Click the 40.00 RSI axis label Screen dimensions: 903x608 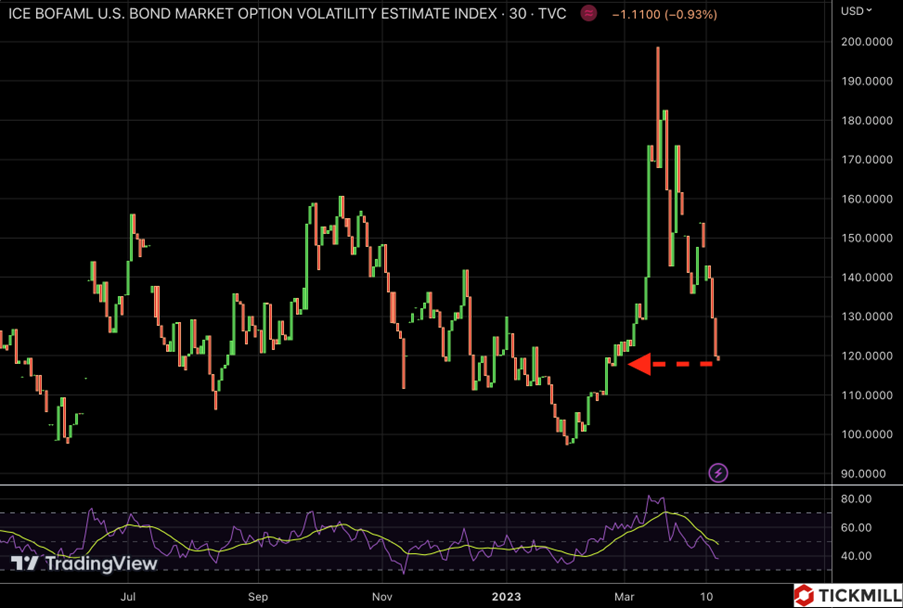pyautogui.click(x=857, y=556)
